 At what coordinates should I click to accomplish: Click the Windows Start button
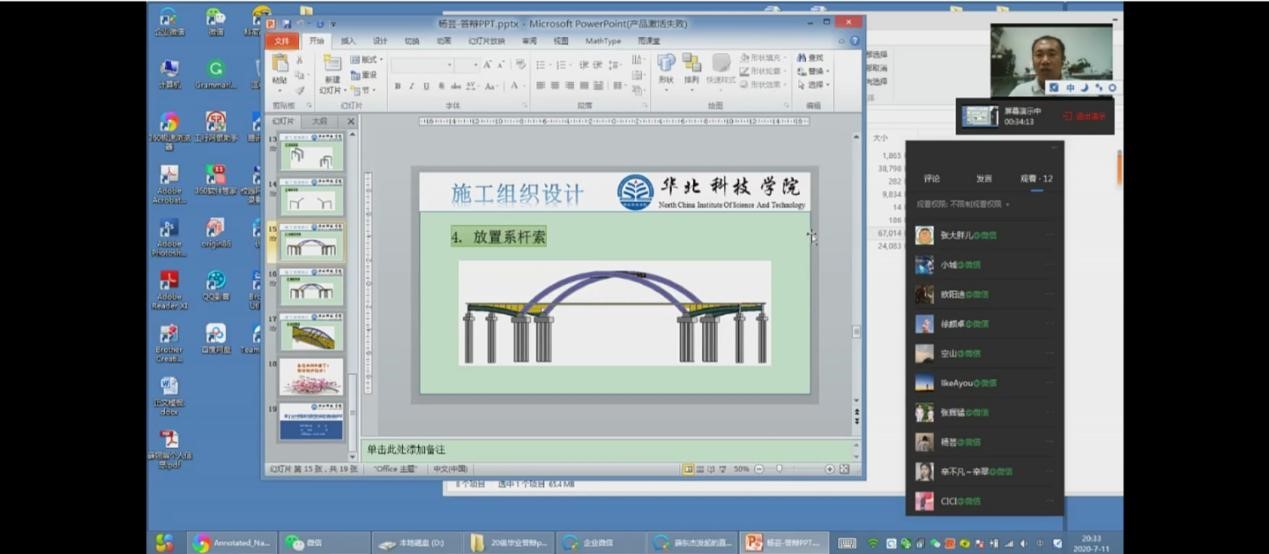(x=165, y=542)
